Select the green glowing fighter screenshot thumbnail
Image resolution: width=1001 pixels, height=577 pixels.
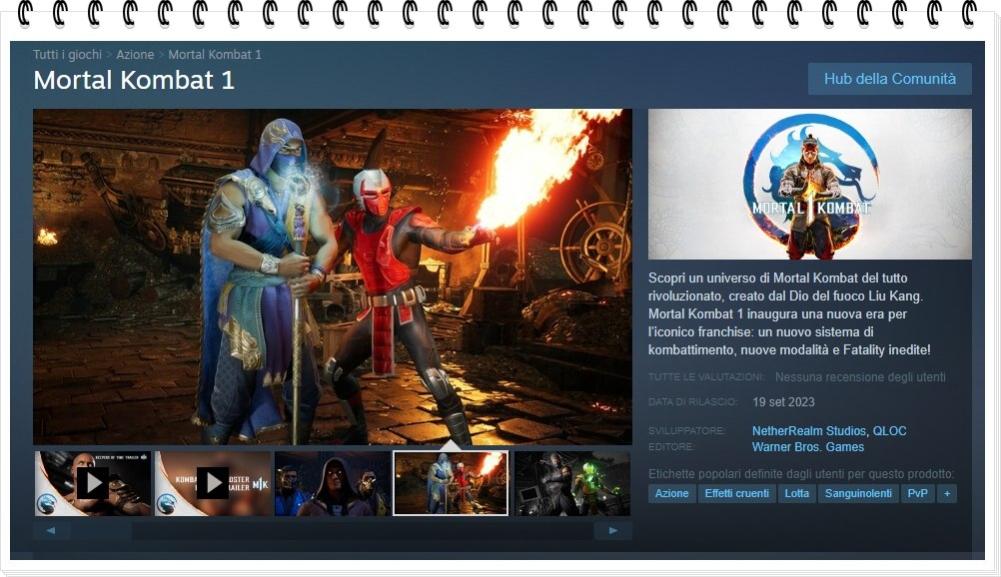pyautogui.click(x=572, y=483)
